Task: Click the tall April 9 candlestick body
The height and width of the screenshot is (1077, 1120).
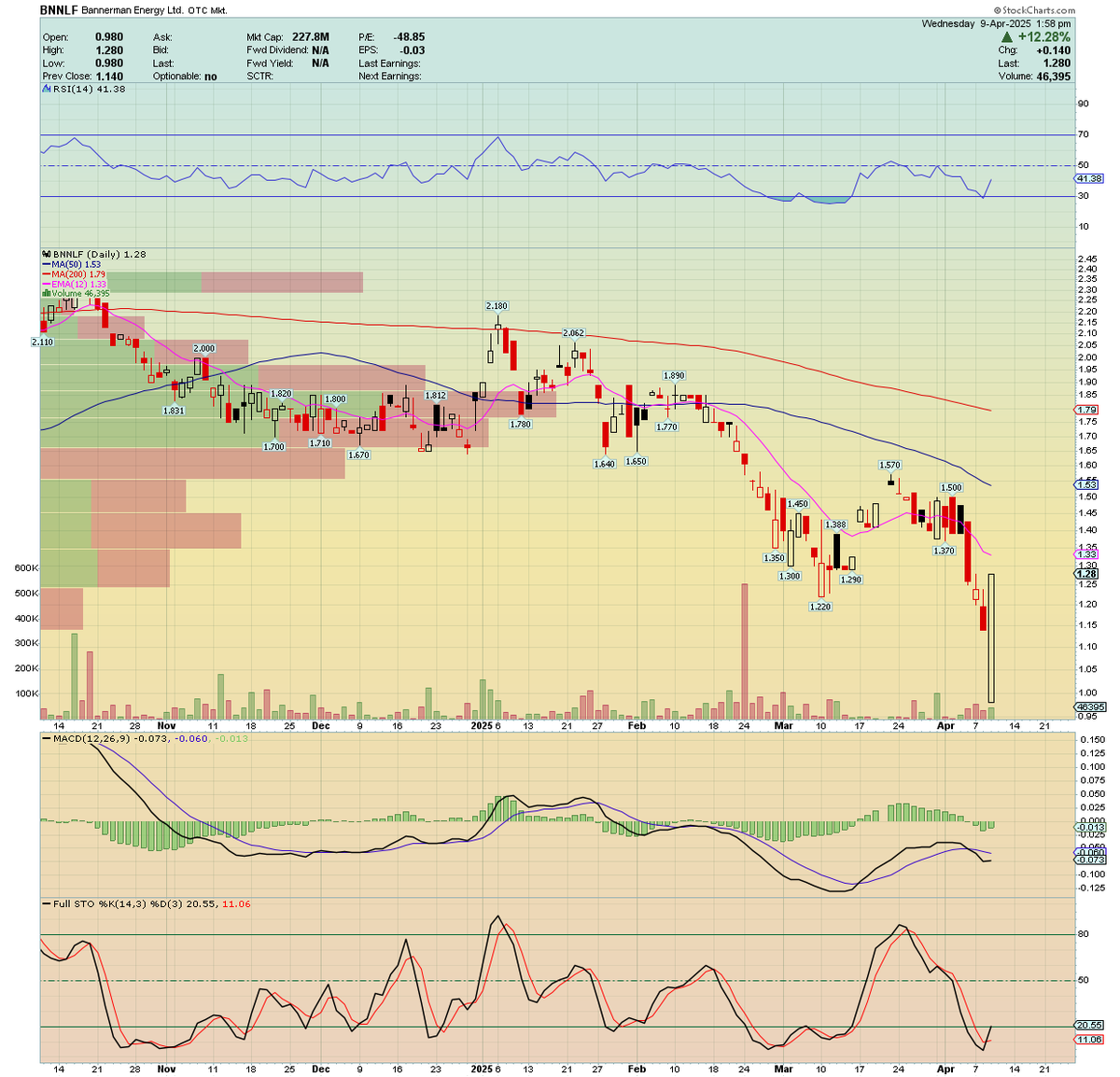Action: pyautogui.click(x=990, y=638)
